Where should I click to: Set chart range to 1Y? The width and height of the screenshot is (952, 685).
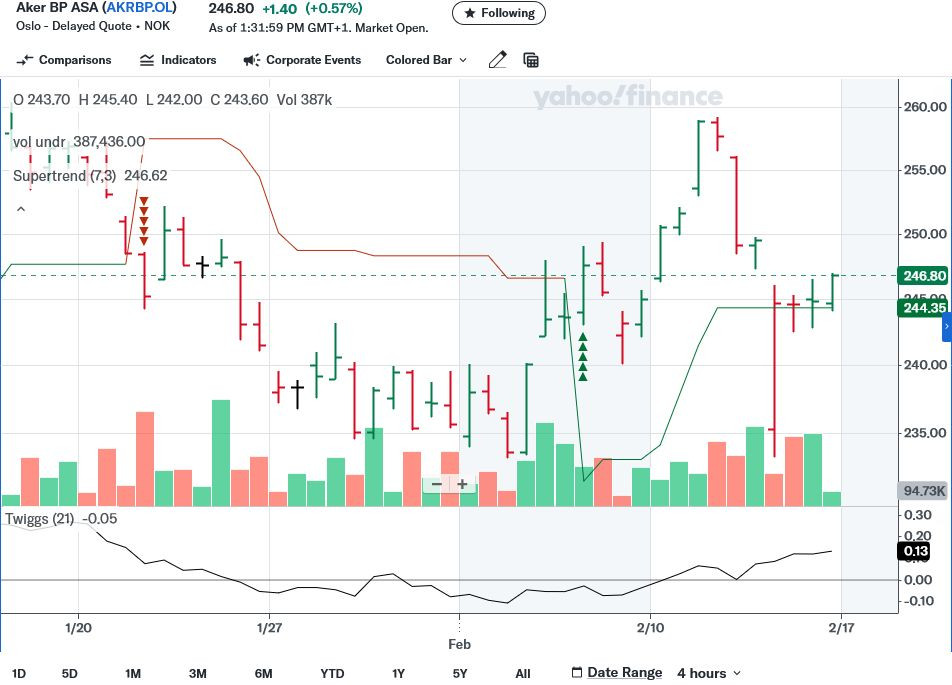pos(398,673)
